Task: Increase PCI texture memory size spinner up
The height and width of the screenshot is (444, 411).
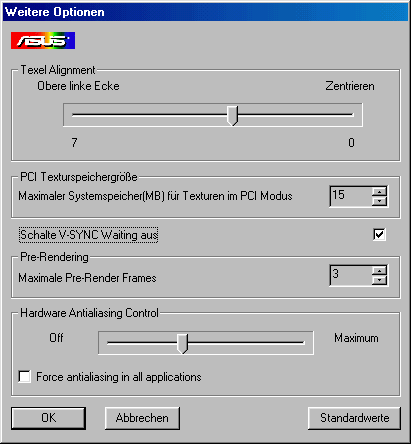Action: coord(379,192)
